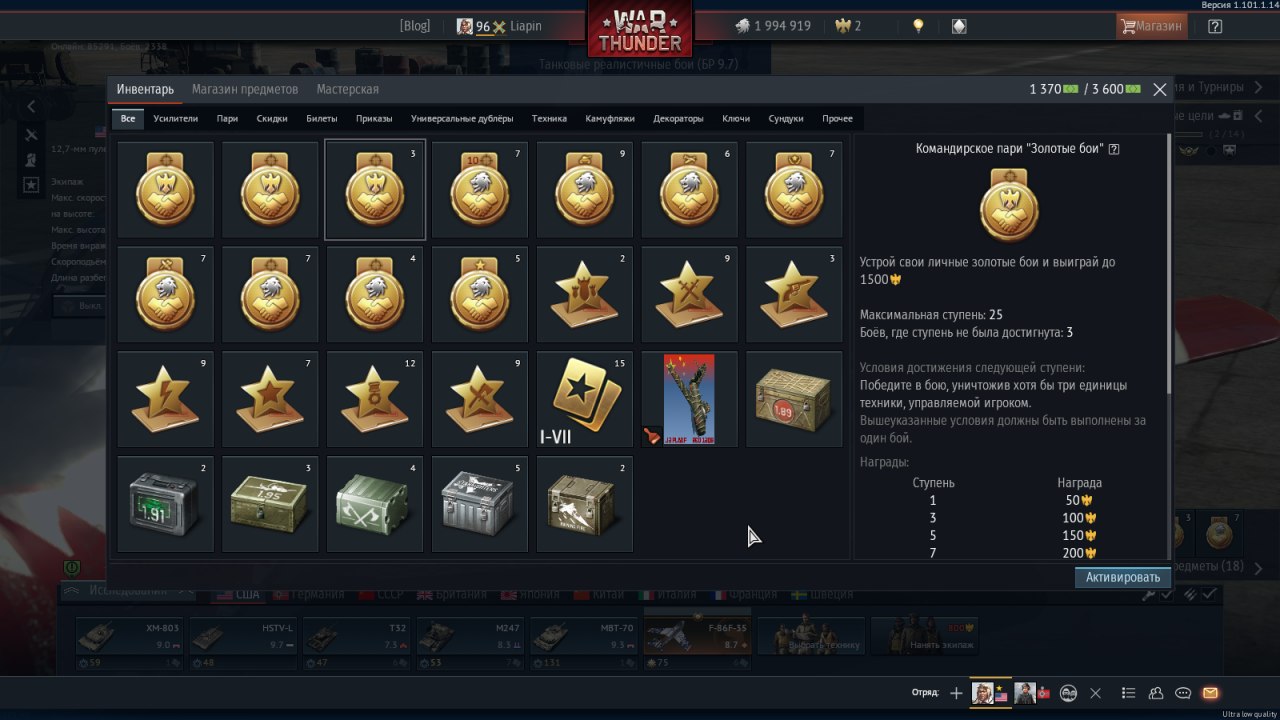Image resolution: width=1280 pixels, height=720 pixels.
Task: Click the Активировать button
Action: tap(1123, 577)
